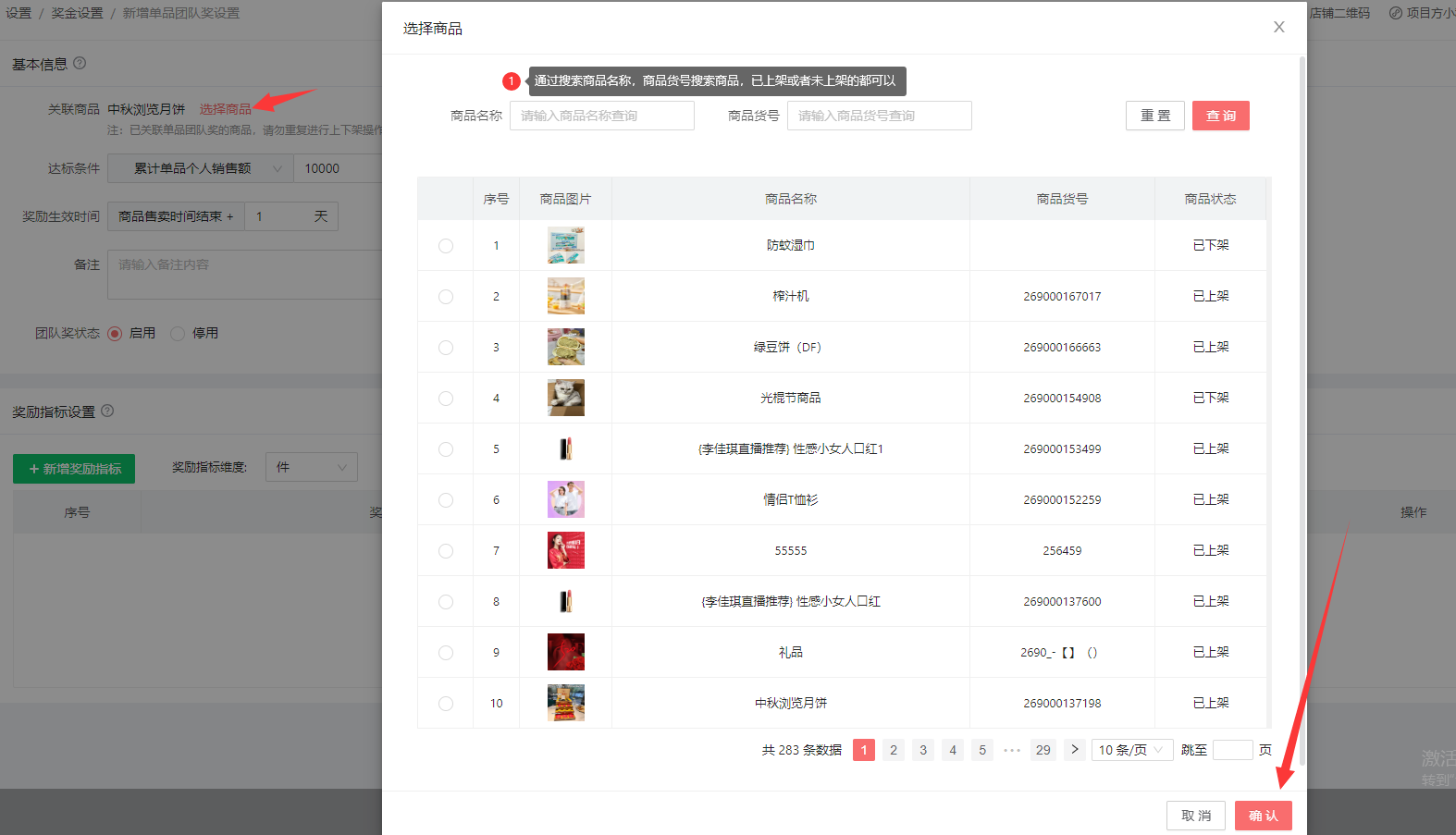Open the 10 条/页 page size dropdown
Image resolution: width=1456 pixels, height=835 pixels.
pos(1132,750)
